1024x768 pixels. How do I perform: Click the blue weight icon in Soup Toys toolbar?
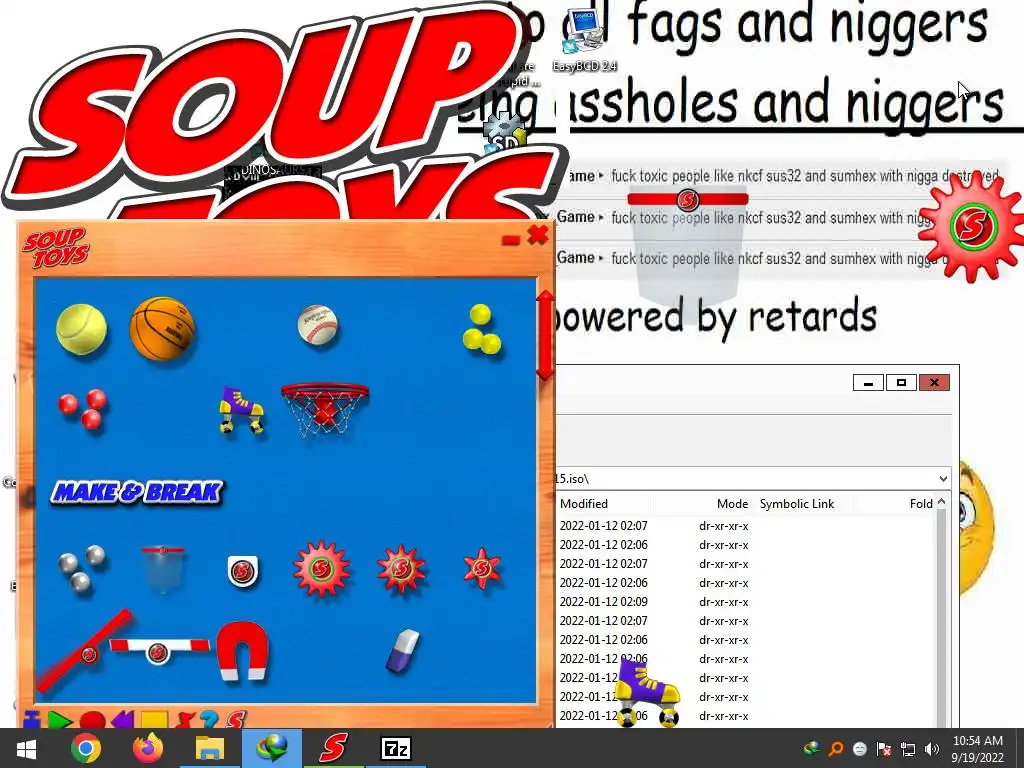31,720
